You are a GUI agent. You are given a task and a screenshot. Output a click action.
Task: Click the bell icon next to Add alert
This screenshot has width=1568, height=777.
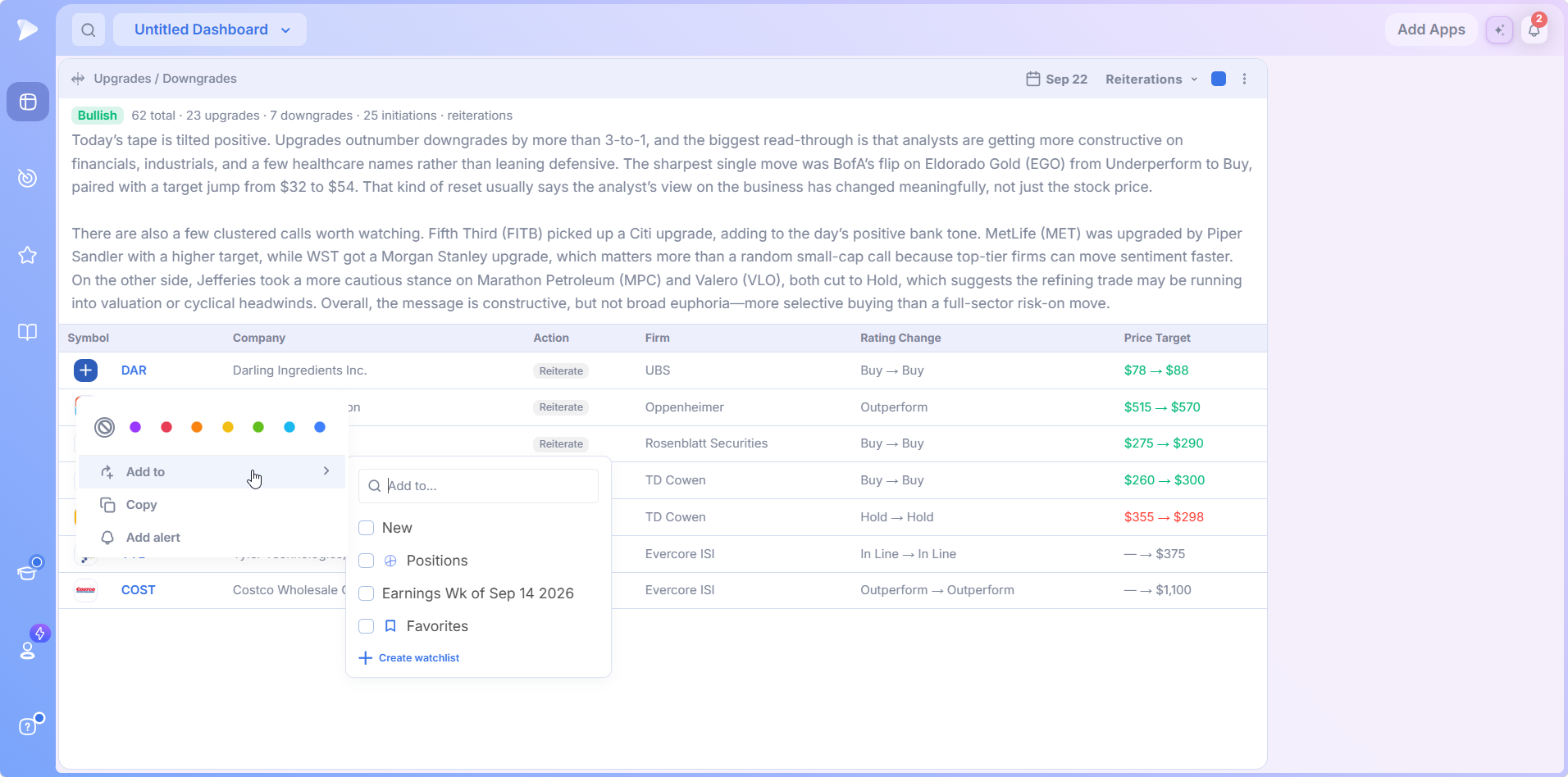tap(107, 538)
